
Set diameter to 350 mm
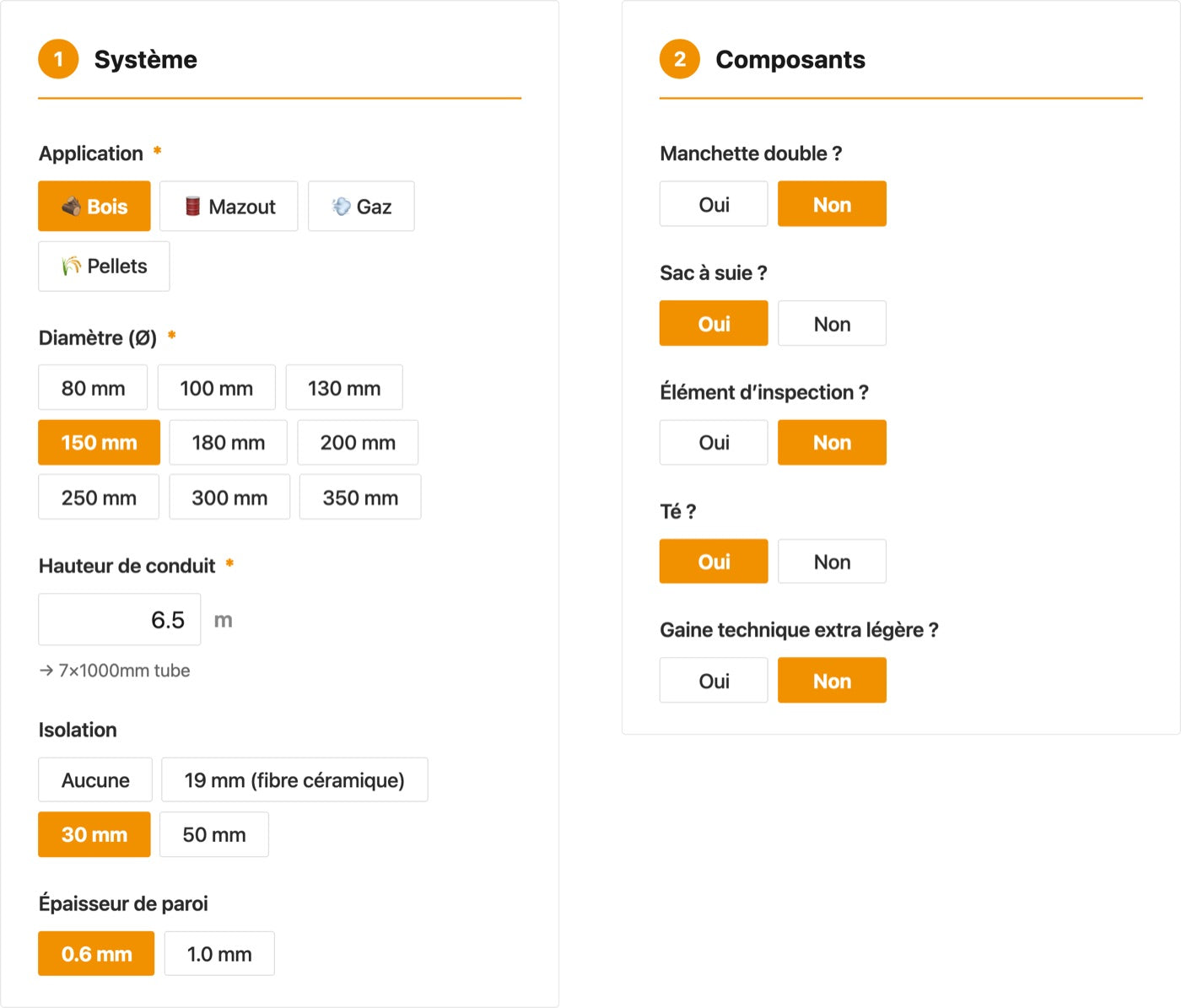click(x=360, y=498)
